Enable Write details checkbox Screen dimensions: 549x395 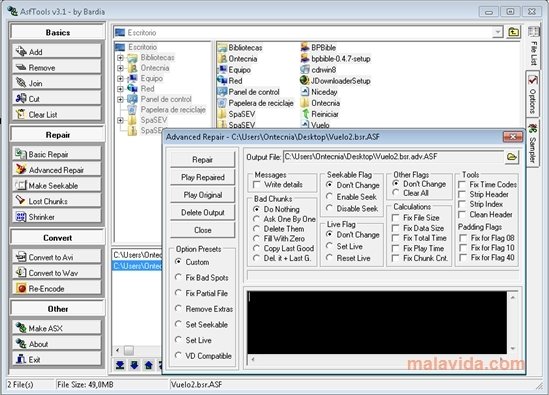(x=257, y=185)
